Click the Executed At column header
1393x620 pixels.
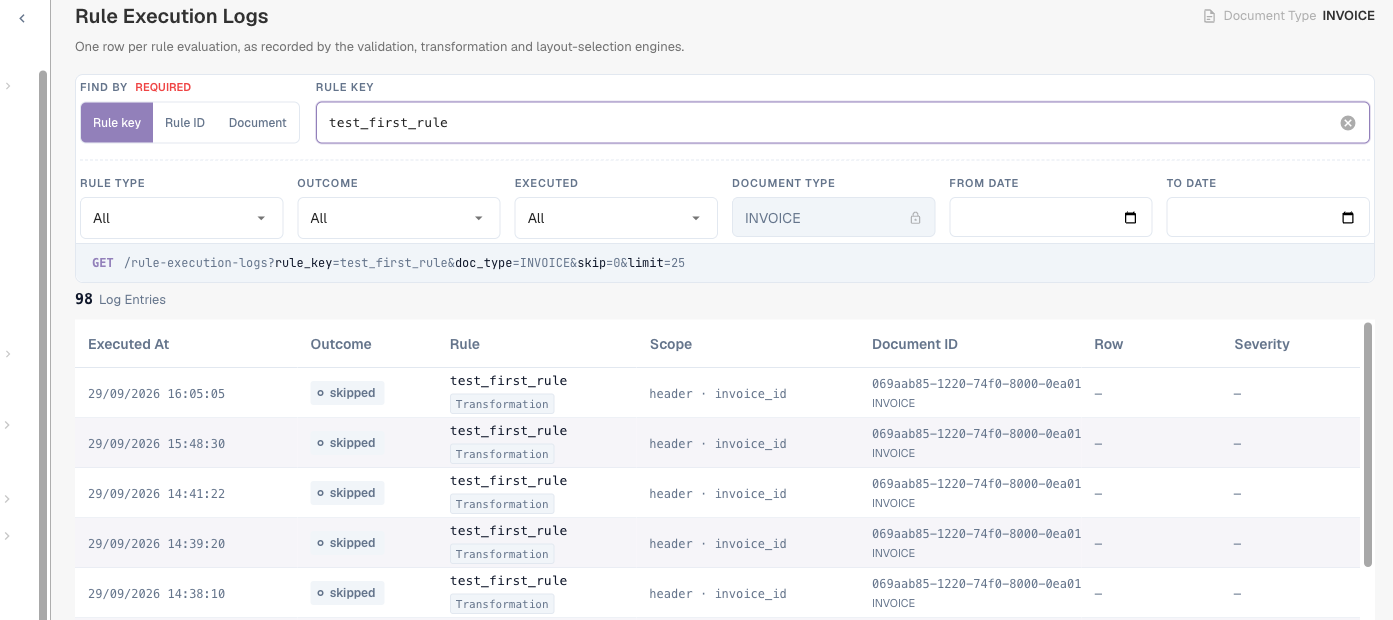(129, 344)
